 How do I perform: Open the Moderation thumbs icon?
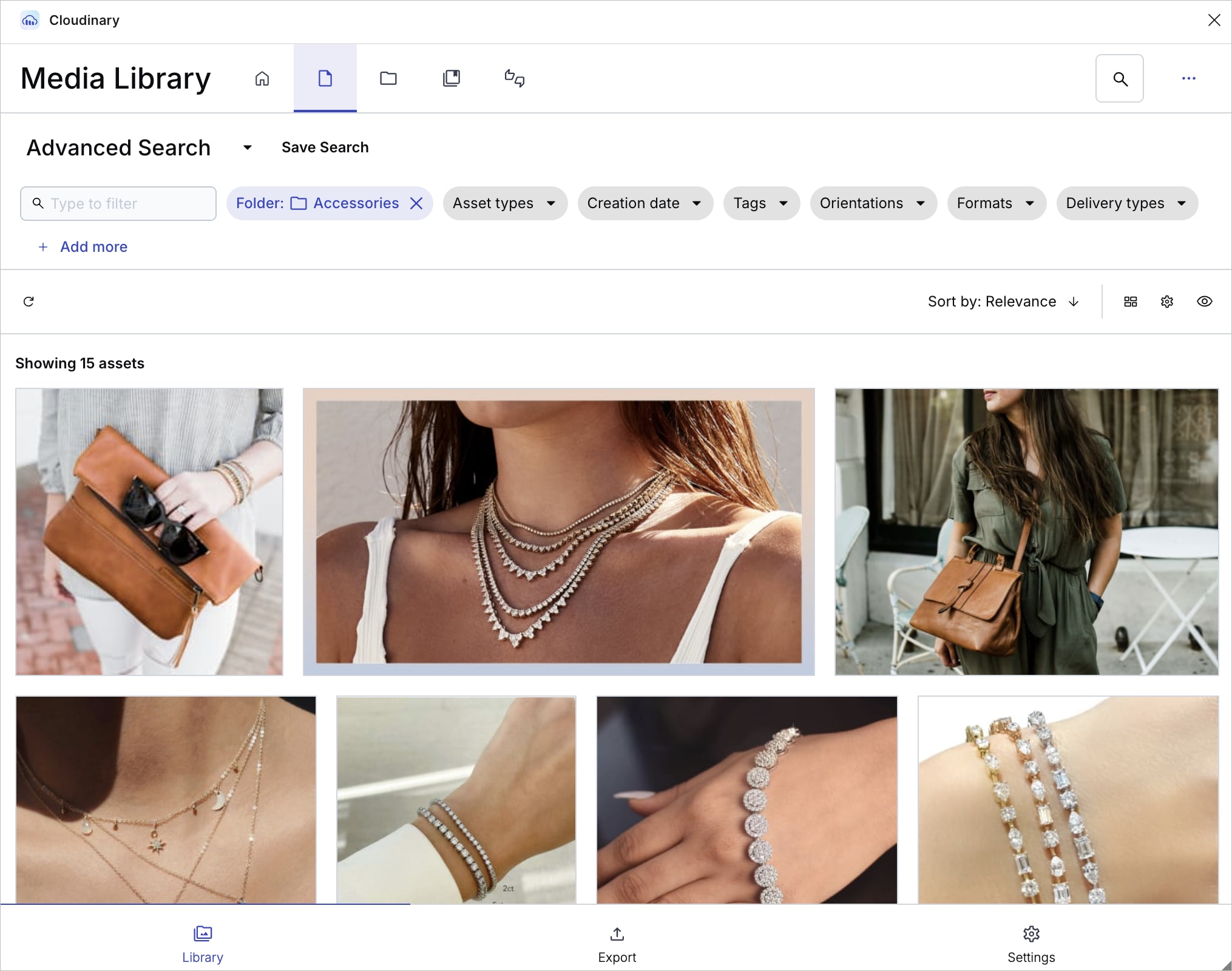(x=515, y=78)
